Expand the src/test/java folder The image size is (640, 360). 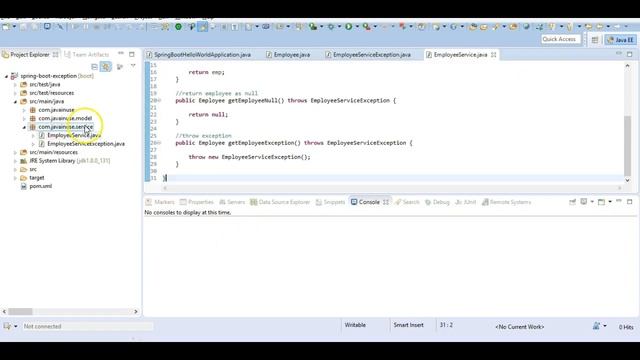pyautogui.click(x=15, y=84)
